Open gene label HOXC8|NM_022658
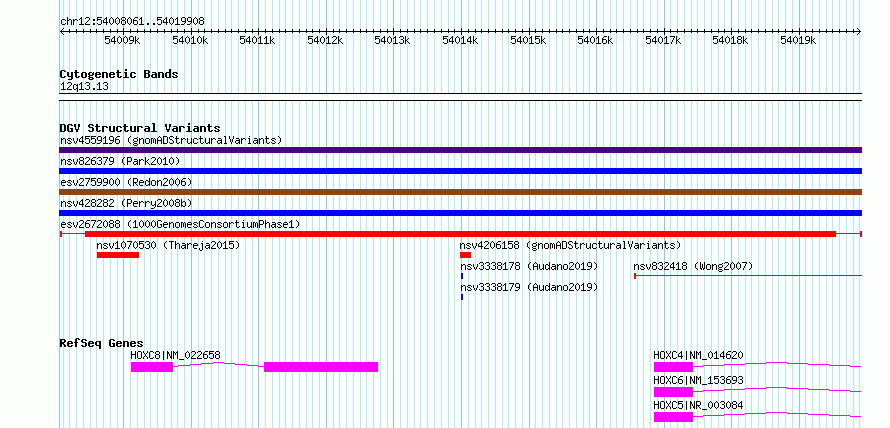This screenshot has height=428, width=890. click(175, 355)
